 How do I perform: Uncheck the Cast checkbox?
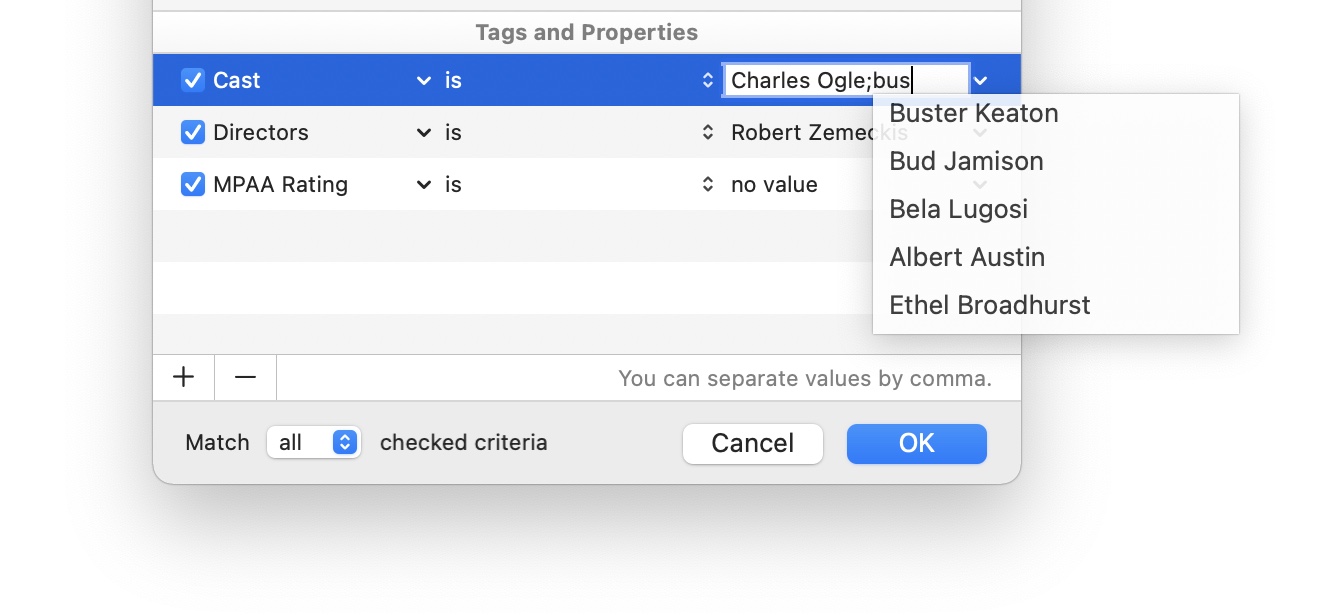click(x=192, y=80)
